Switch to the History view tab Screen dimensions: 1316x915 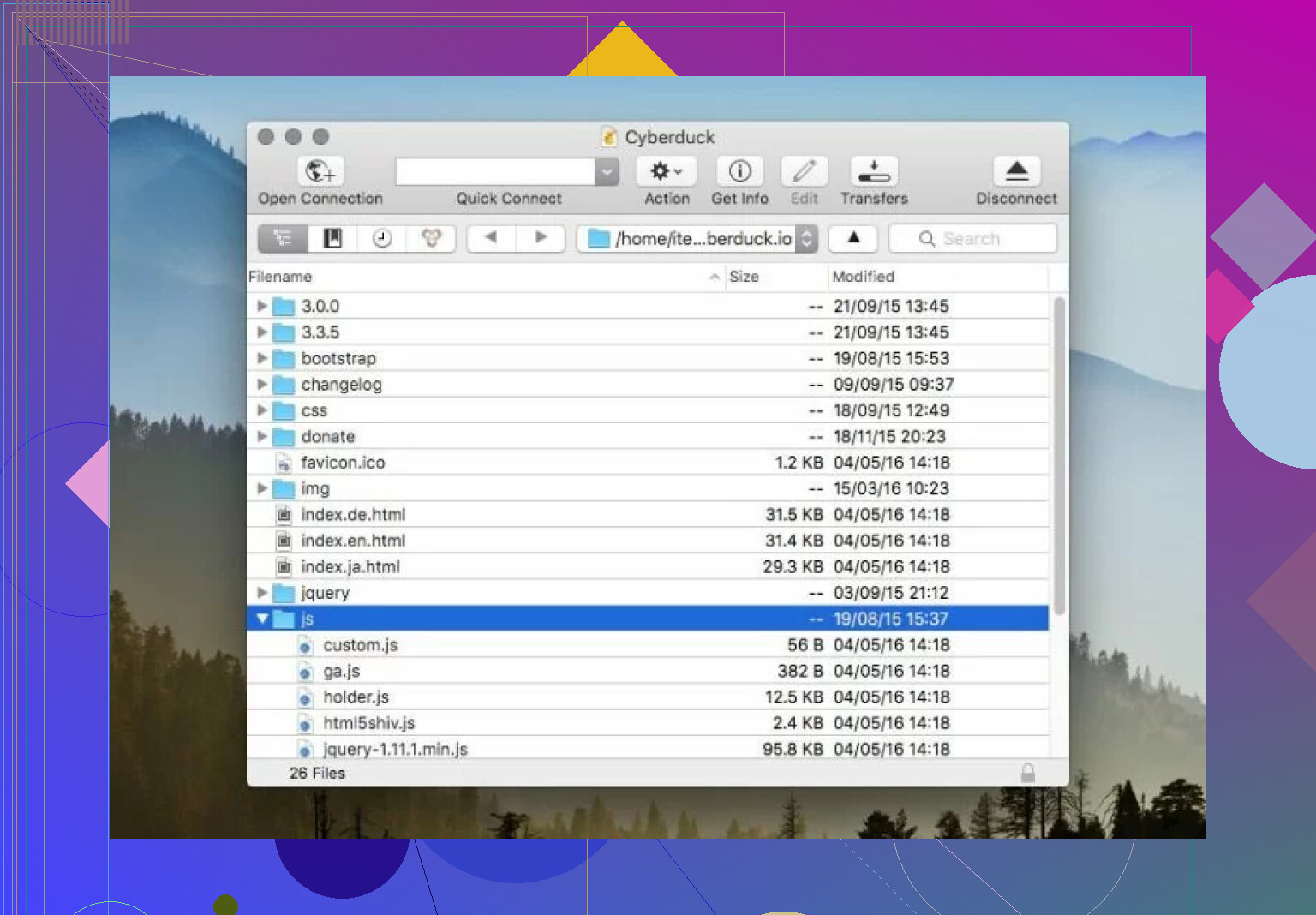[x=382, y=238]
